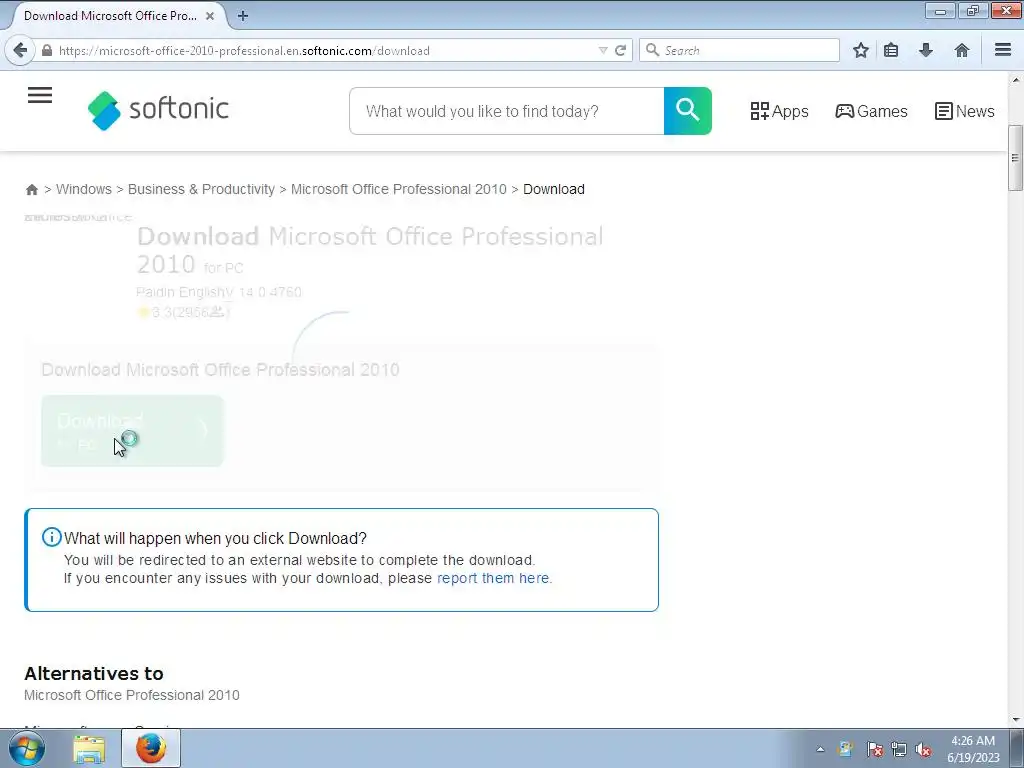1024x768 pixels.
Task: Open the Firefox main menu
Action: [1003, 50]
